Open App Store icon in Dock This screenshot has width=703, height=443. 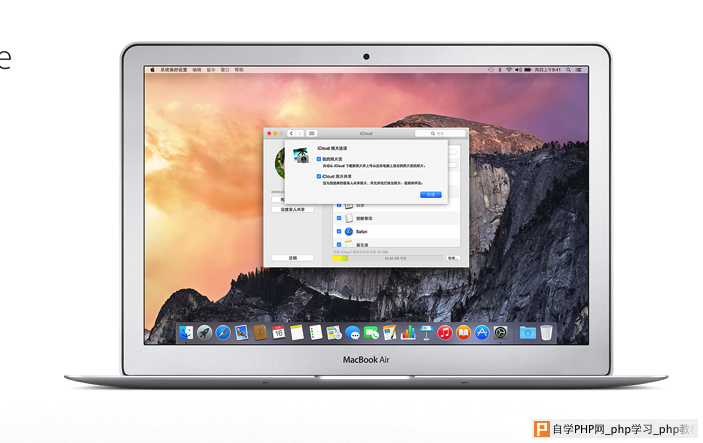[x=482, y=333]
